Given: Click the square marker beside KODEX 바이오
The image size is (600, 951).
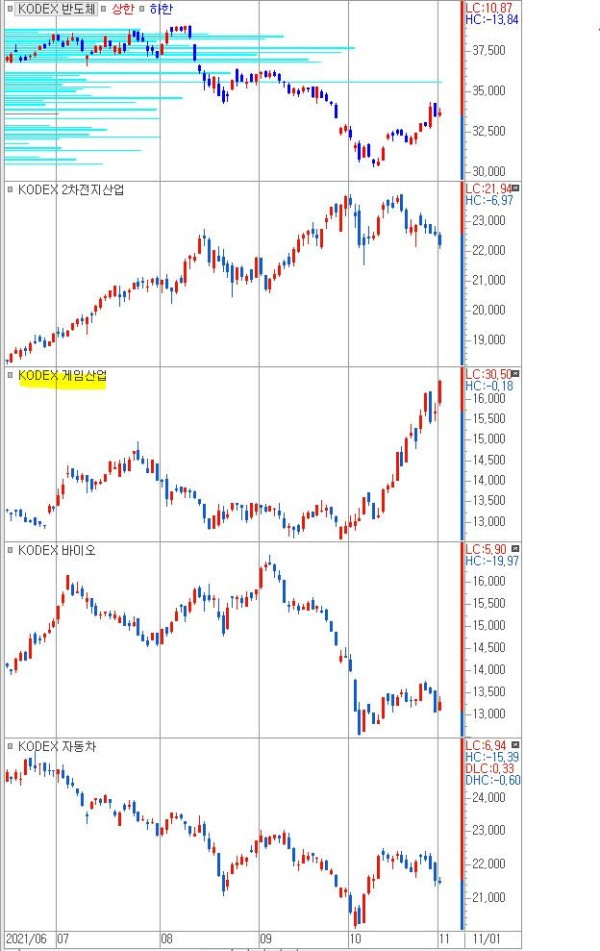Looking at the screenshot, I should (10, 550).
